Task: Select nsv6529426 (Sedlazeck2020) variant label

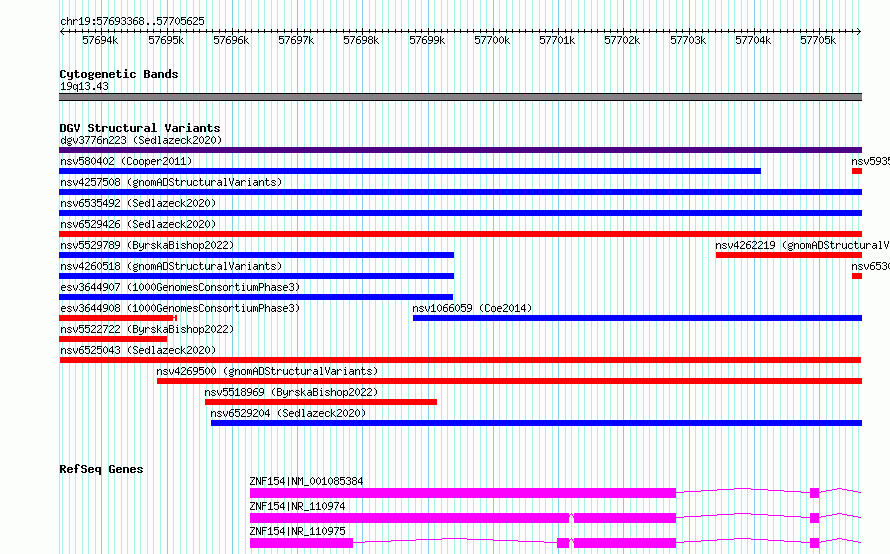Action: pyautogui.click(x=138, y=224)
